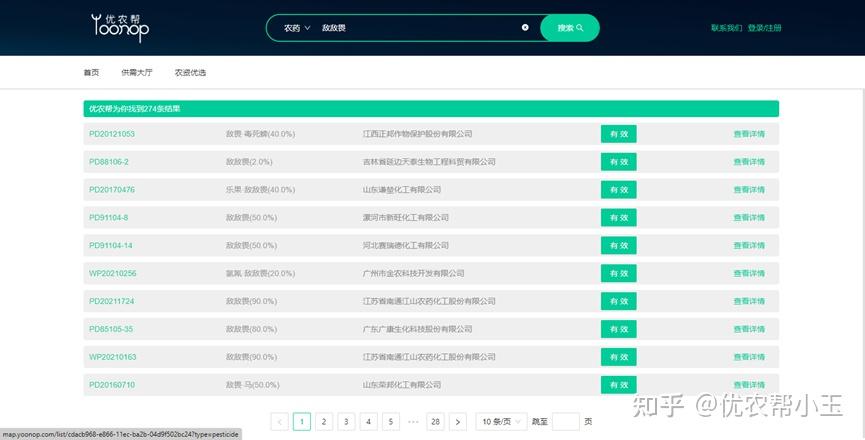Click the pagination ellipsis for more pages

tap(413, 422)
